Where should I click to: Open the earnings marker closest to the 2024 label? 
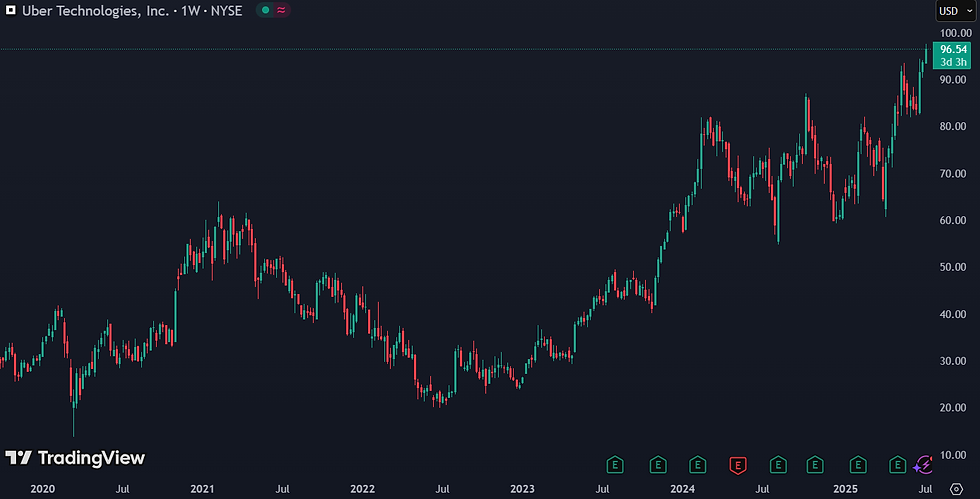(698, 465)
